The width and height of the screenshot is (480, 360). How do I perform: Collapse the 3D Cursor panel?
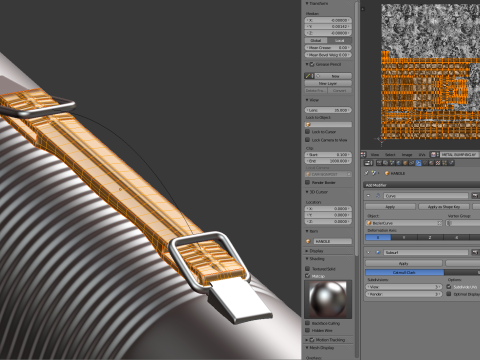[x=307, y=192]
